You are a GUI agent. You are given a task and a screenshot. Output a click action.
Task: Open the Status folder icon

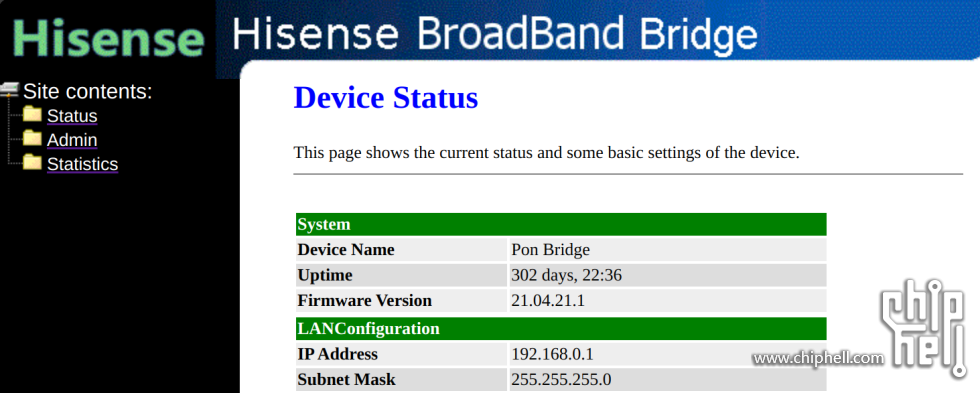32,115
